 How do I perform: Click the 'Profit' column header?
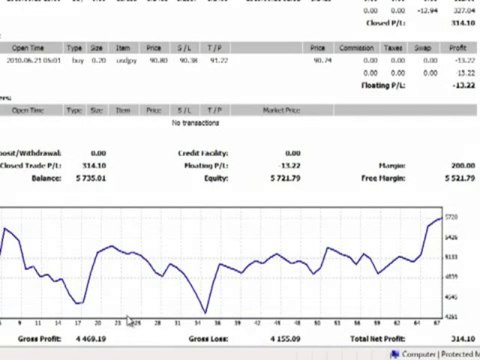coord(458,48)
